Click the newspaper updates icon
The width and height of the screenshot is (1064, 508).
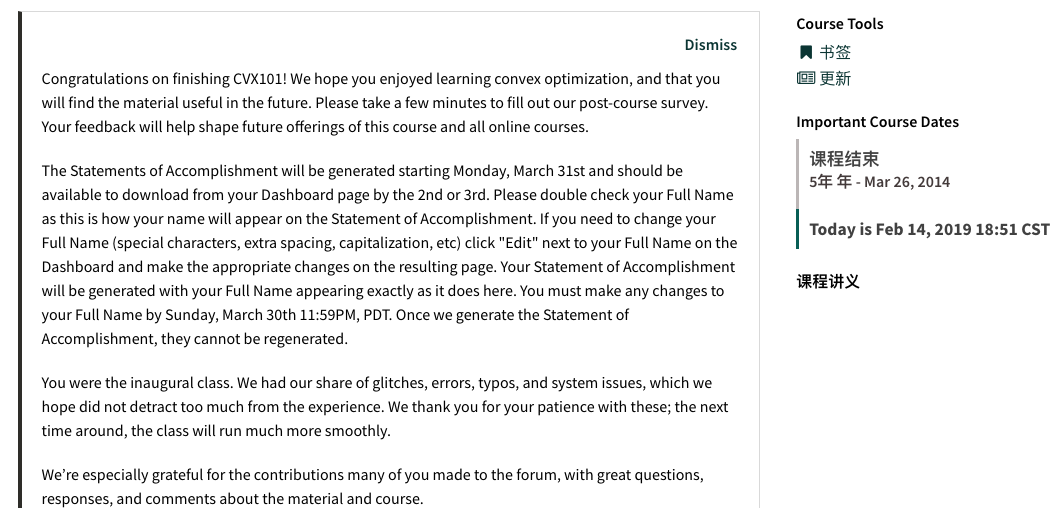806,79
